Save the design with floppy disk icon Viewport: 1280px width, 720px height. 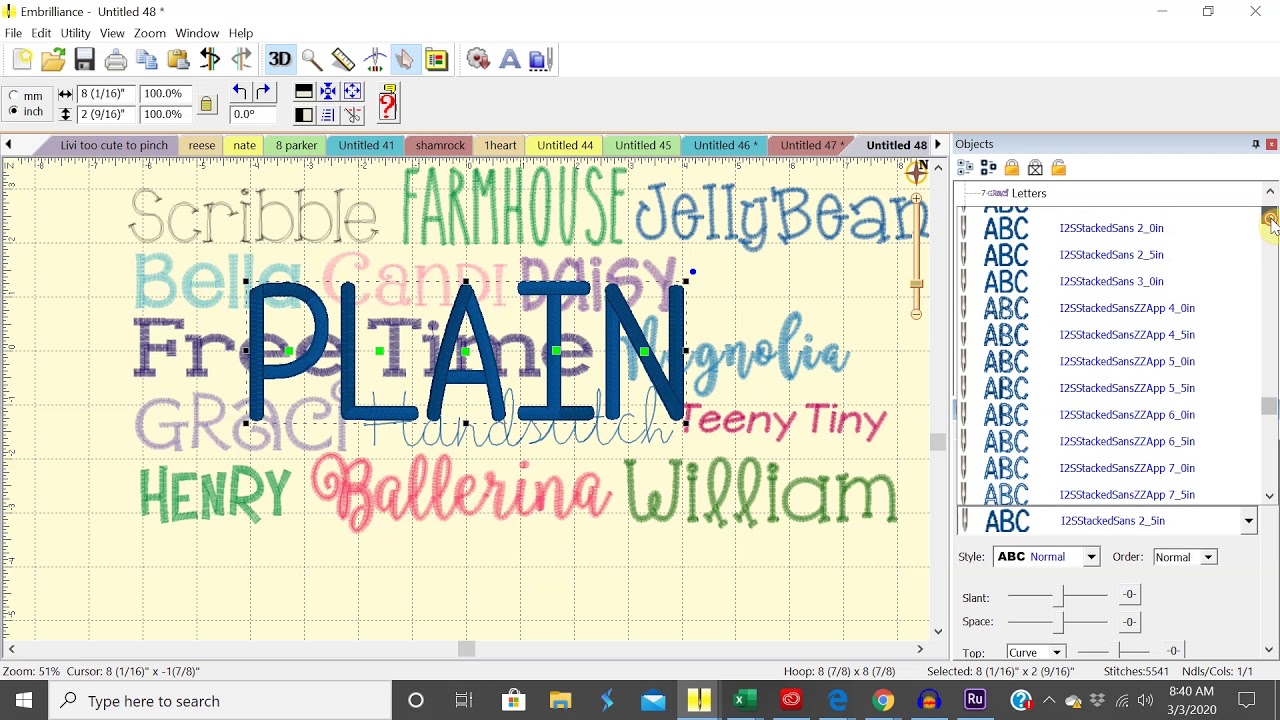(85, 60)
